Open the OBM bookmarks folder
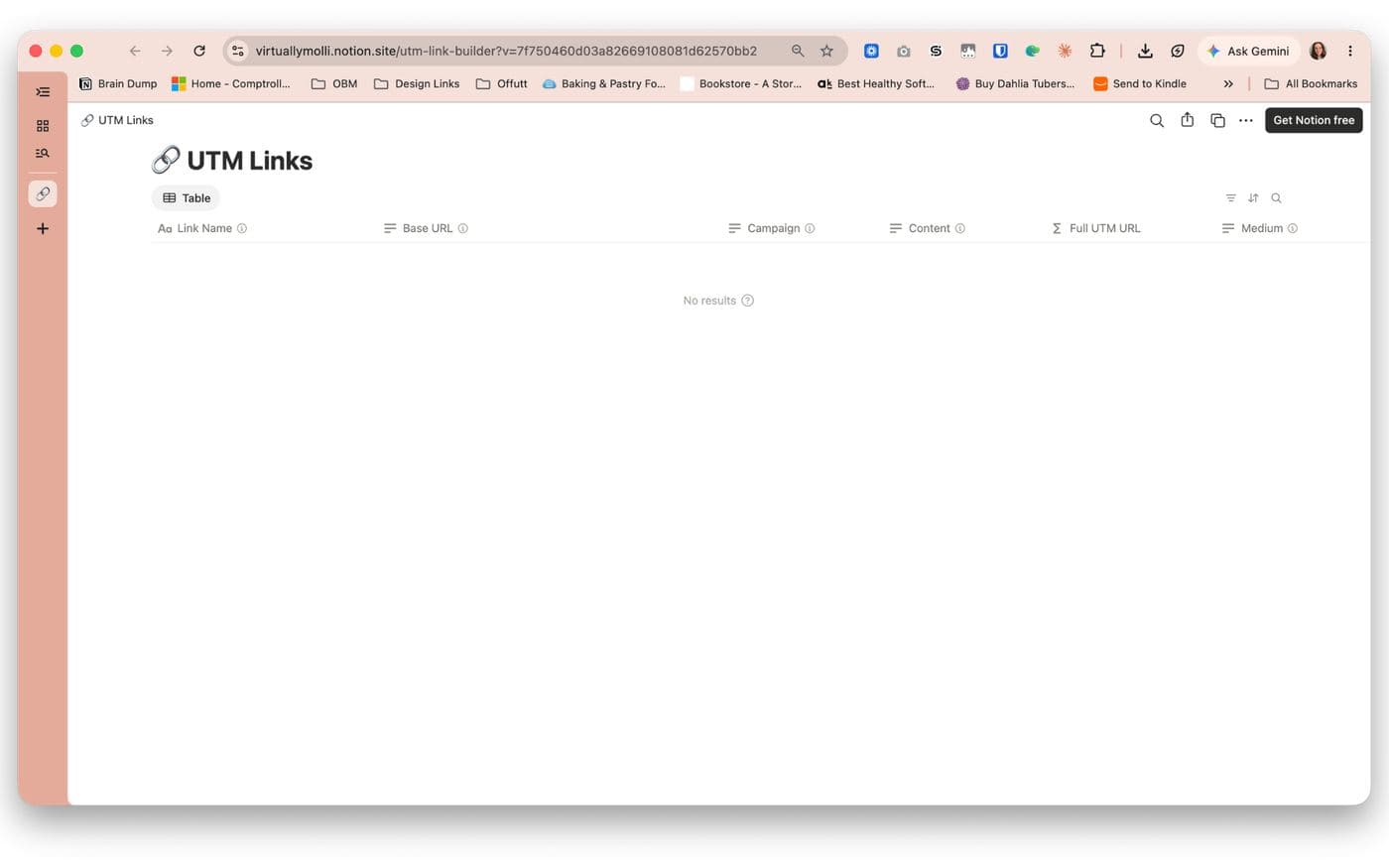1389x868 pixels. coord(334,84)
